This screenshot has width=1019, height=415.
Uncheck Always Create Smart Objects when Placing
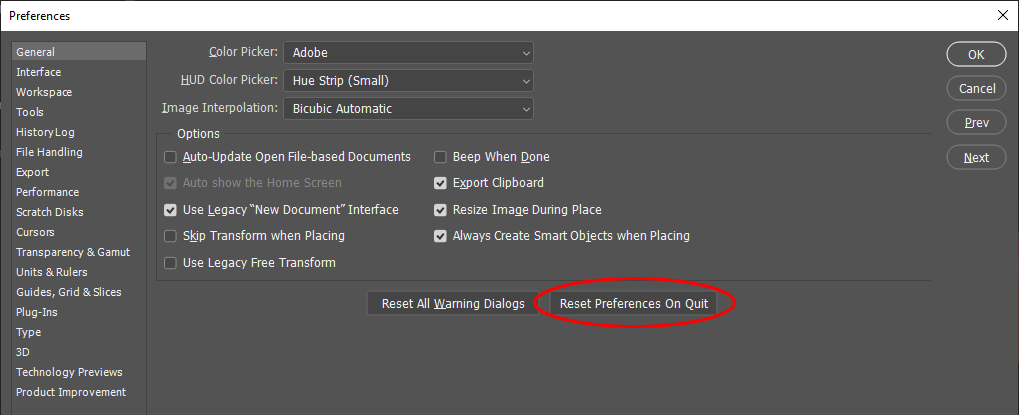[x=440, y=236]
